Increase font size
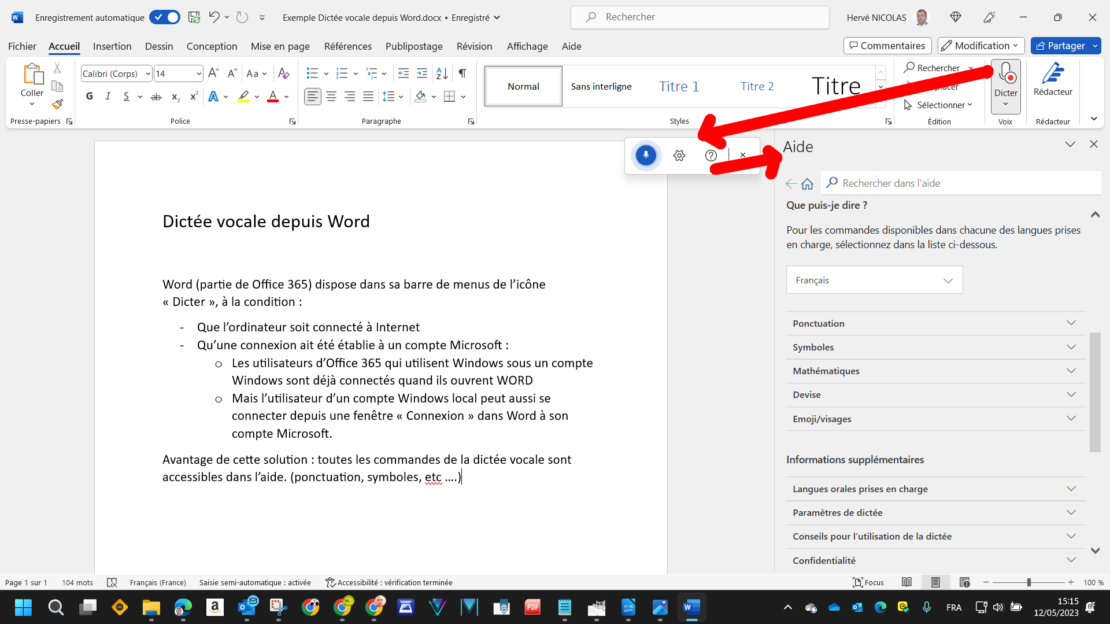Viewport: 1110px width, 624px height. point(213,74)
